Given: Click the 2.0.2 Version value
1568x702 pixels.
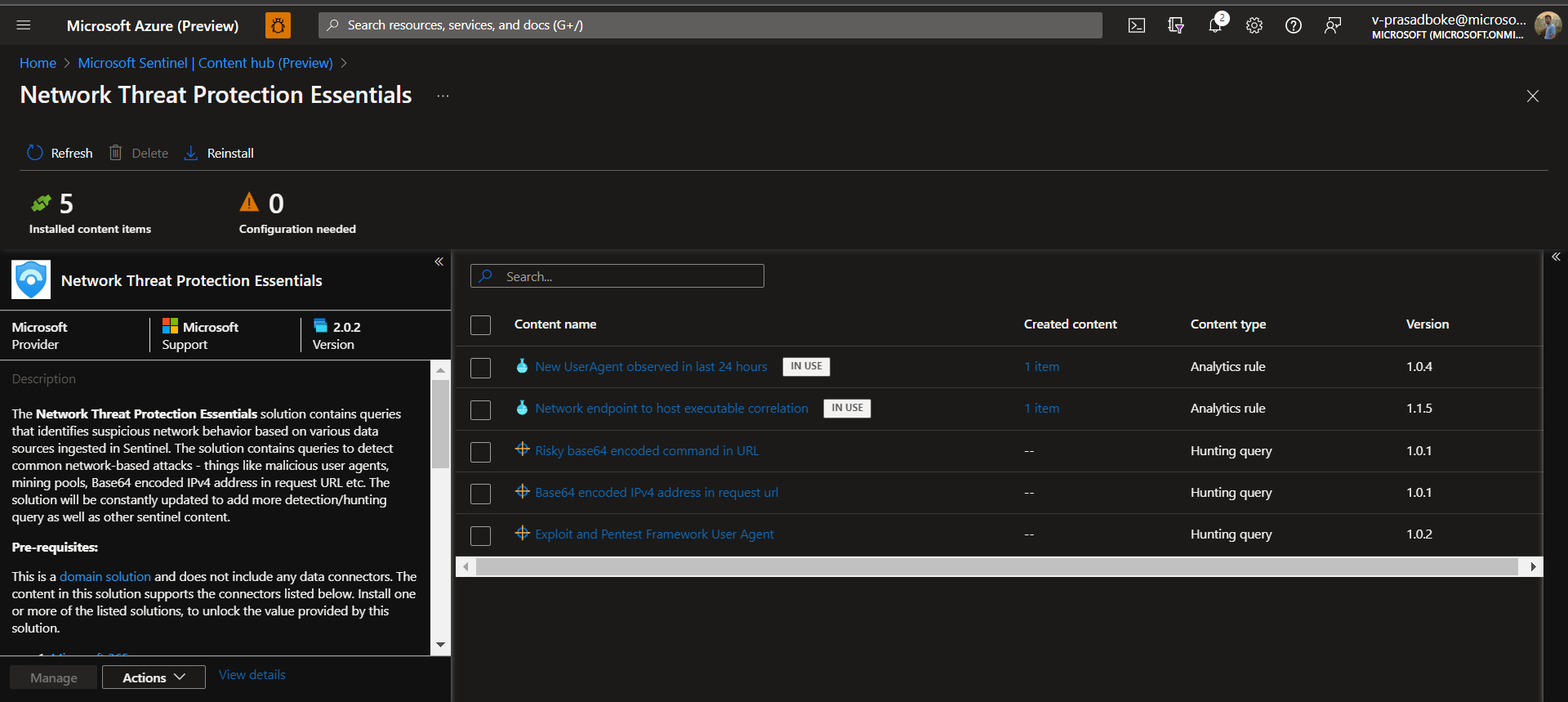Looking at the screenshot, I should (x=347, y=327).
